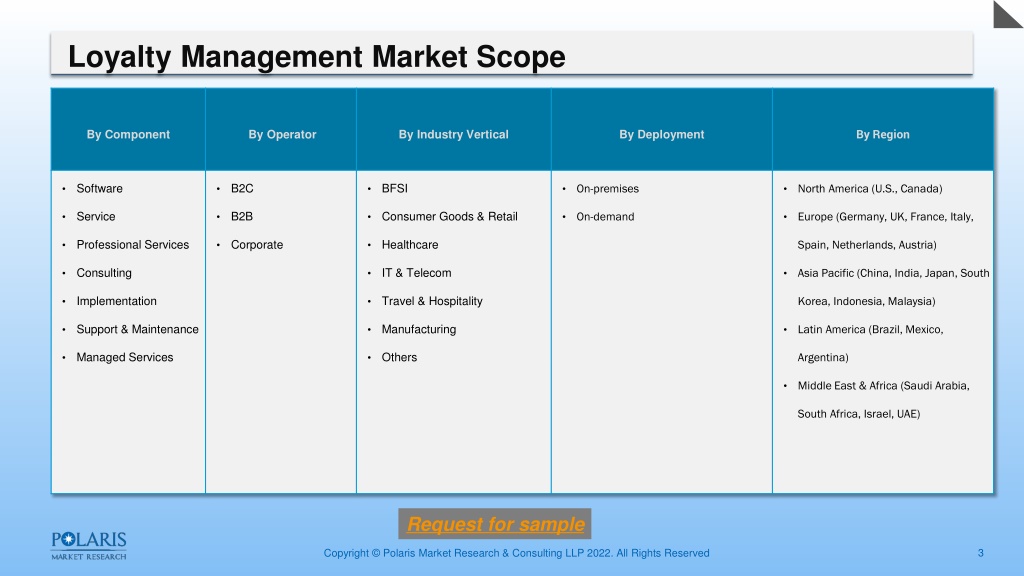Select the Argentina) line in By Region
Screen dimensions: 1024x576
tap(823, 357)
